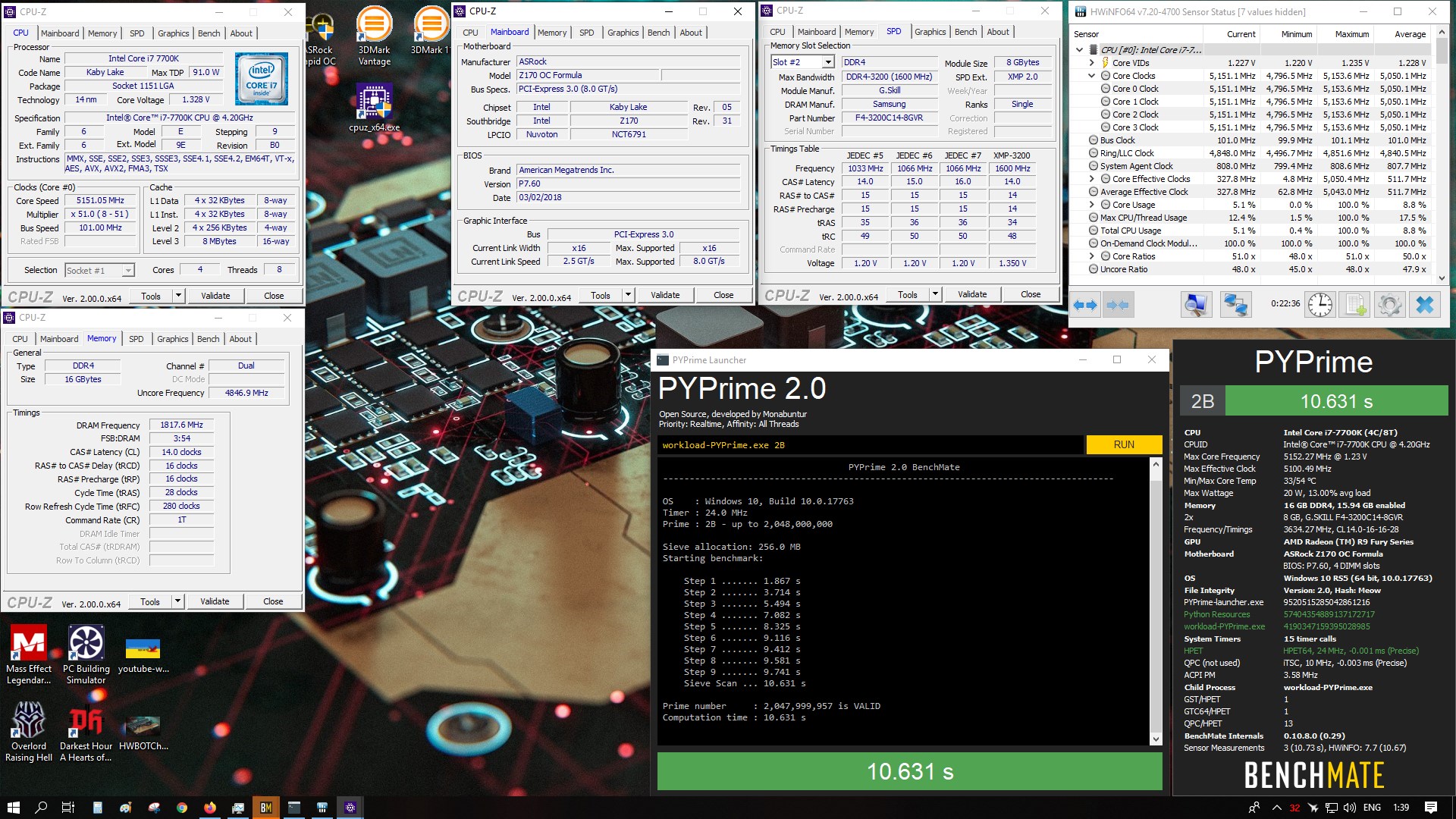Open the 3DMark Vantage desktop icon
This screenshot has height=819, width=1456.
pos(375,37)
